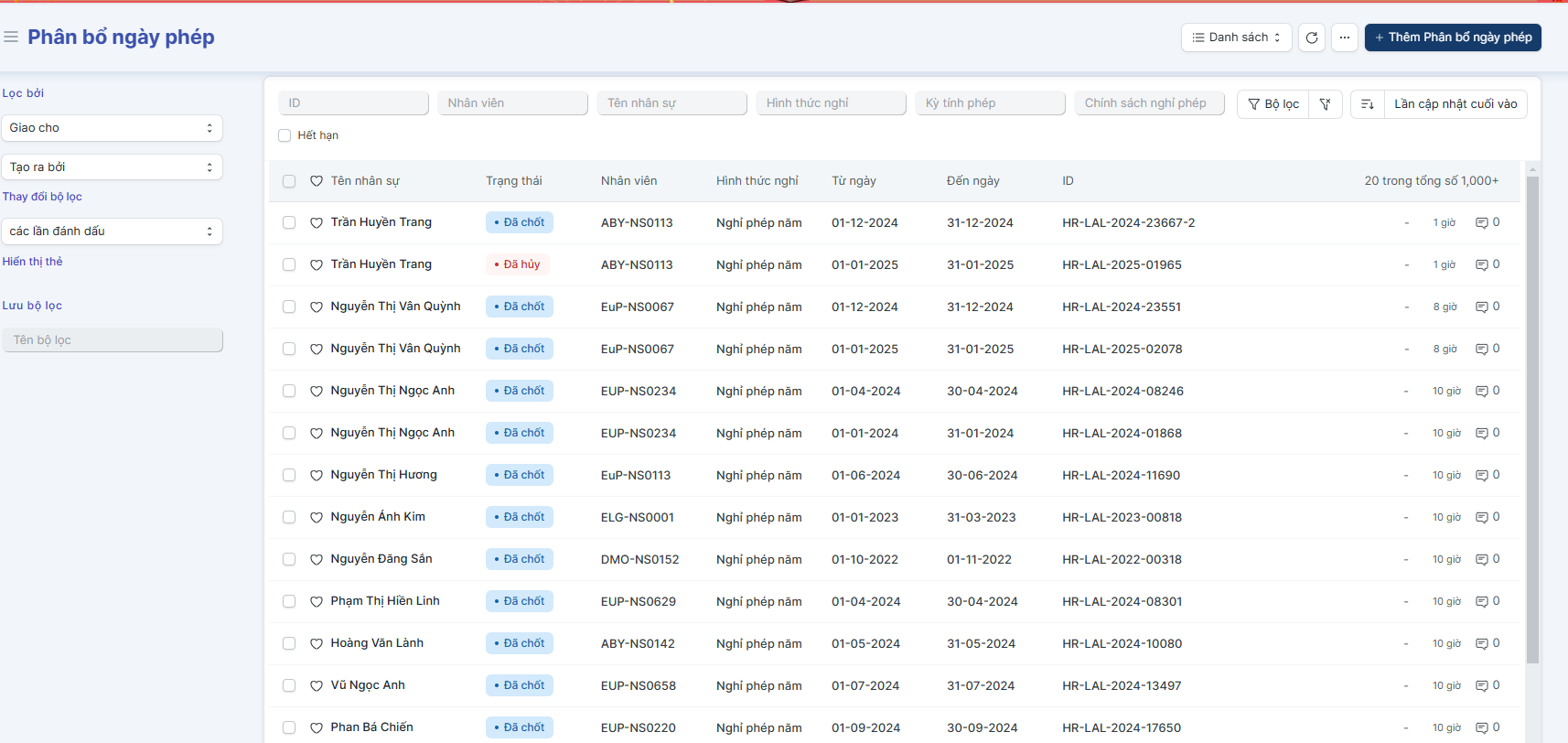Viewport: 1568px width, 743px height.
Task: Click the Thay đổi bộ lọc link
Action: 42,197
